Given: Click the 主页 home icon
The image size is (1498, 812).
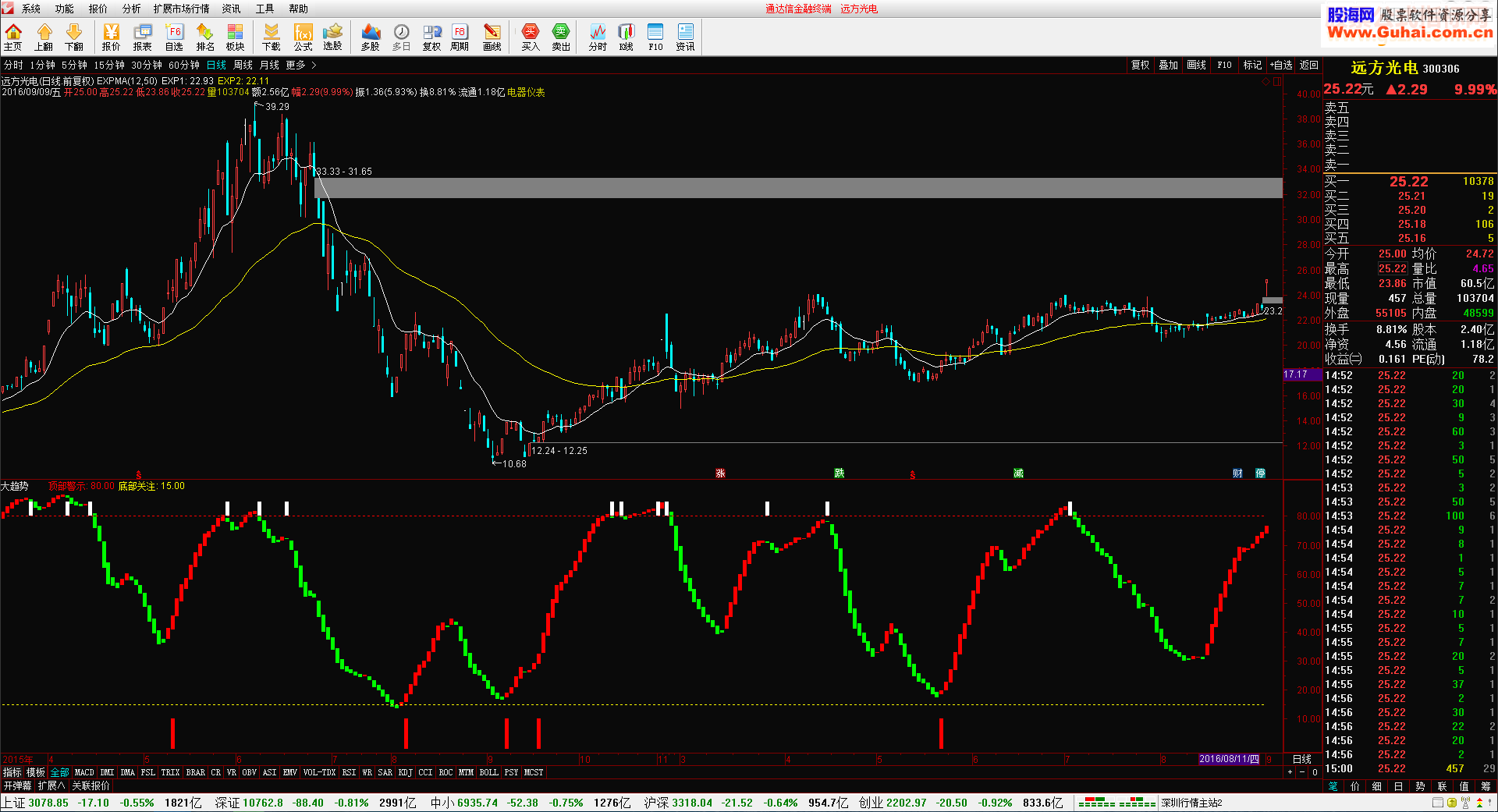Looking at the screenshot, I should point(13,37).
